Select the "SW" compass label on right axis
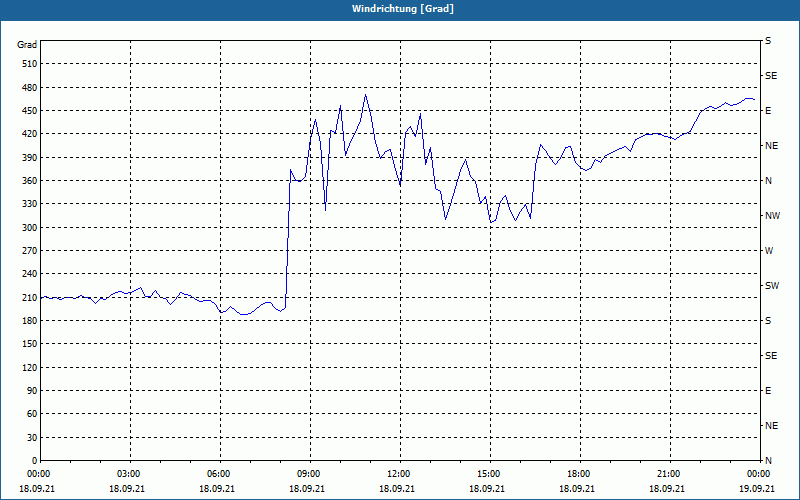 tap(772, 286)
